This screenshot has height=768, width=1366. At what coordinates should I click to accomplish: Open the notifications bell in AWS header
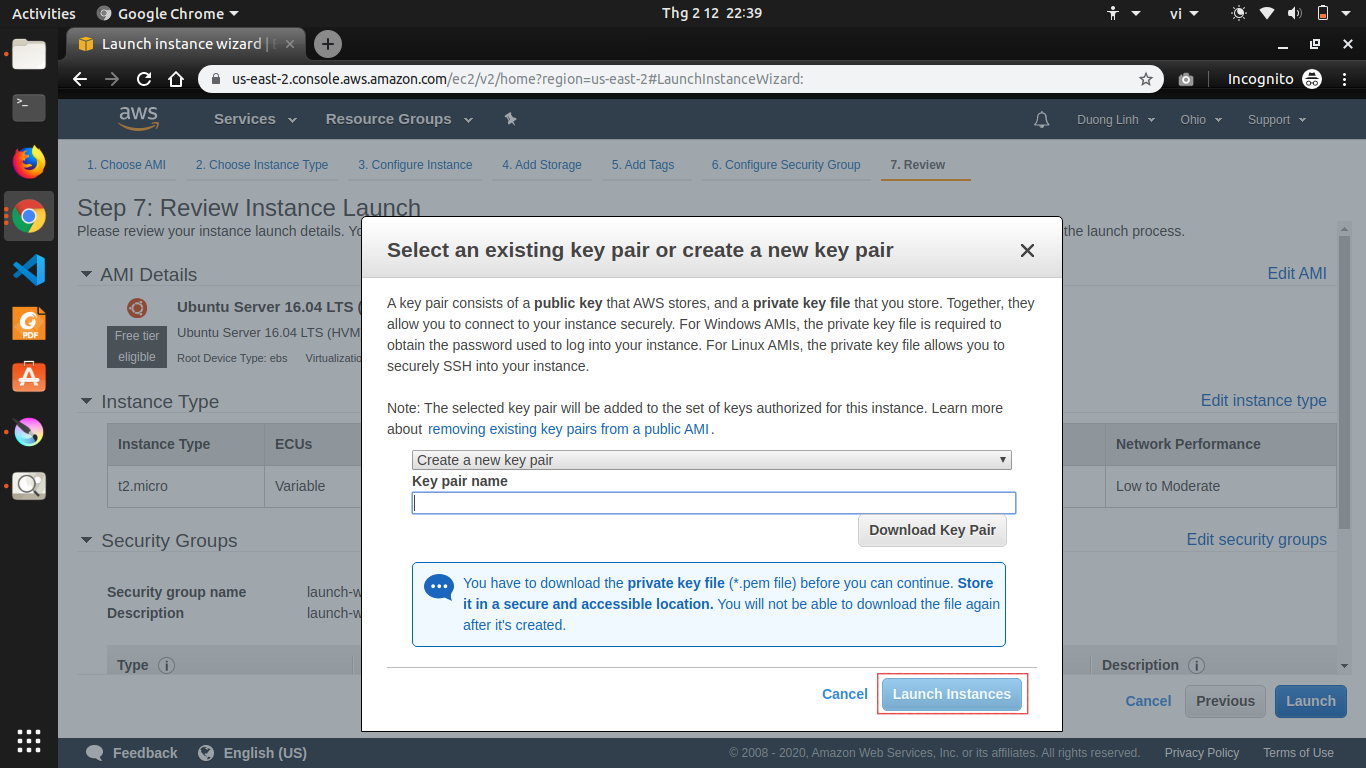[x=1042, y=120]
